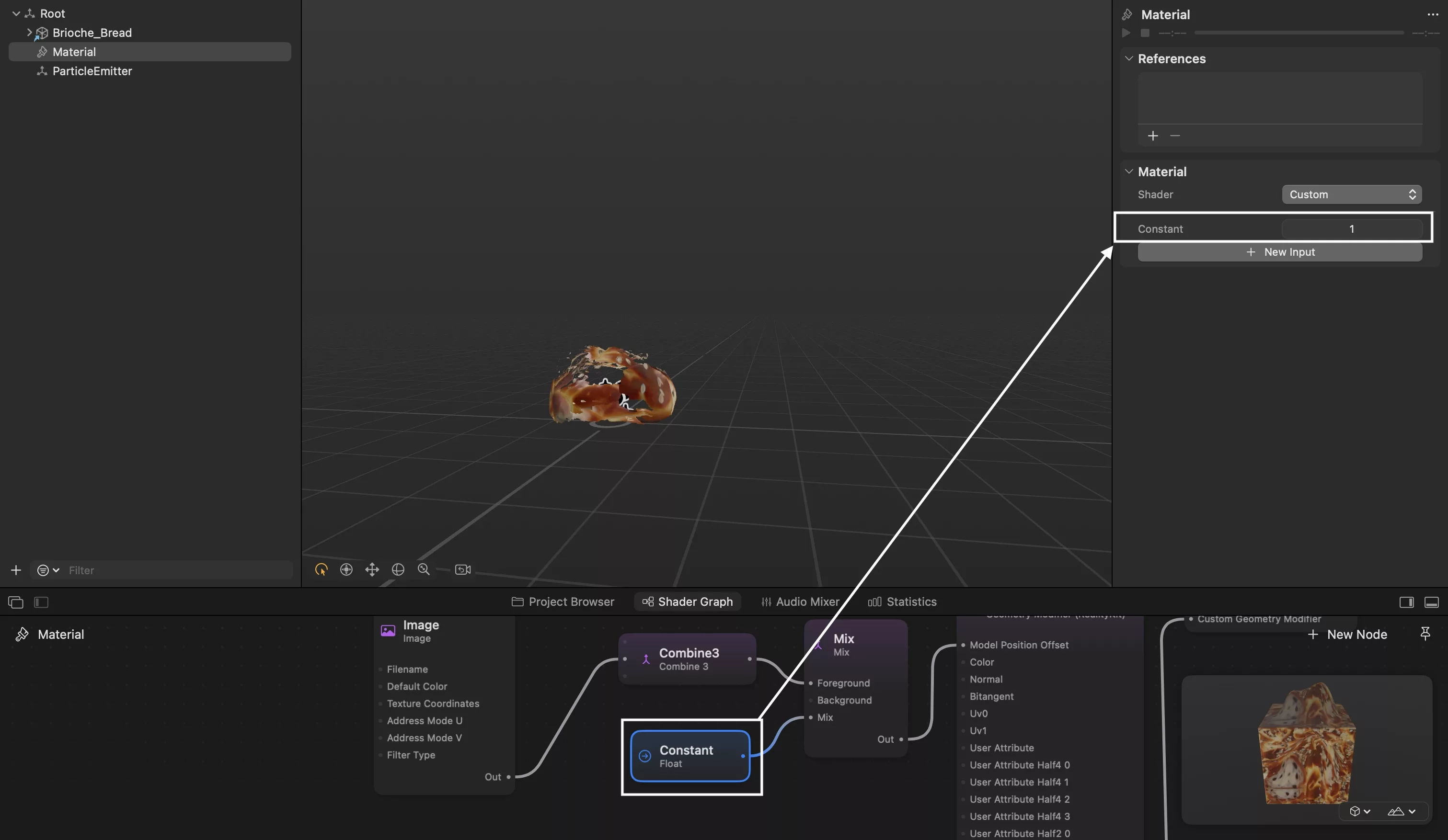Expand the Brioche_Bread entity
The width and height of the screenshot is (1448, 840).
tap(29, 32)
